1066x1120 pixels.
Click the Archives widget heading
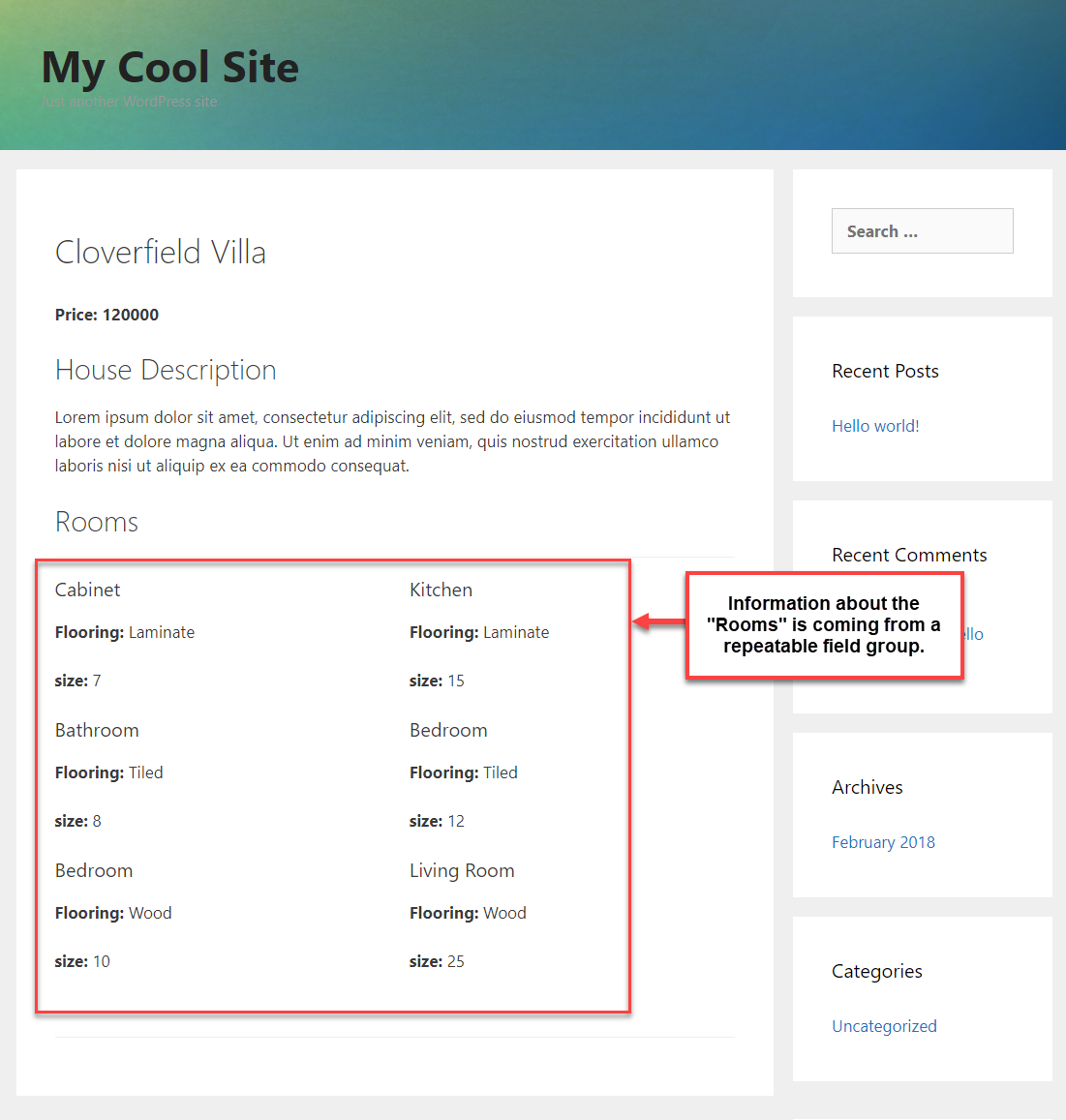pyautogui.click(x=867, y=787)
